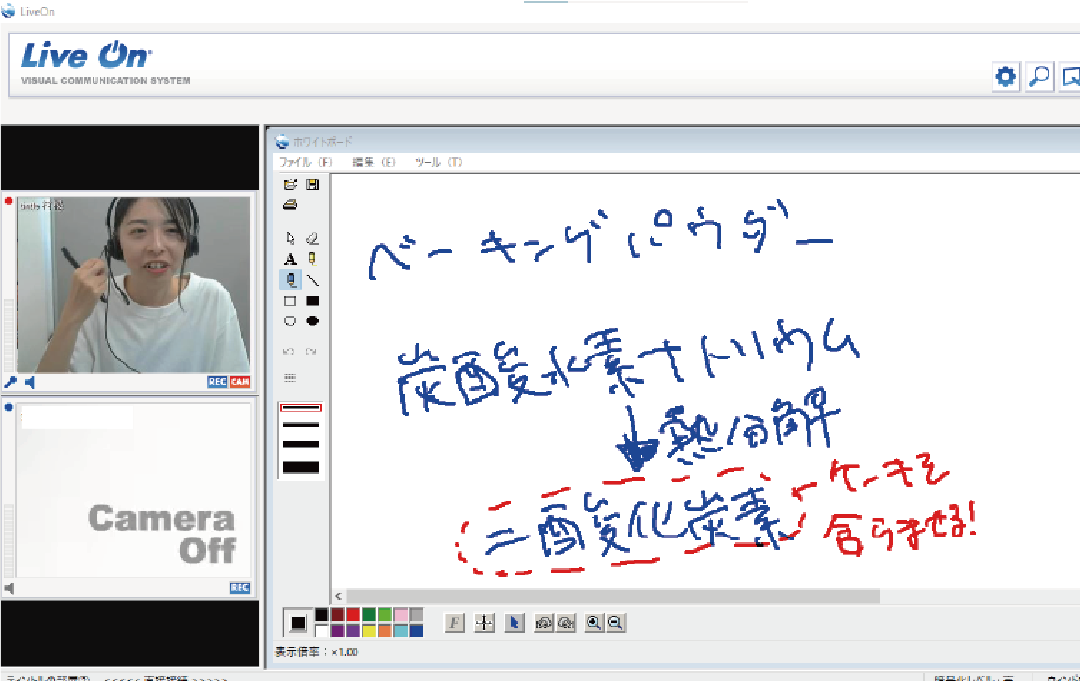Click the save disk icon in whiteboard
1080x681 pixels.
(312, 185)
